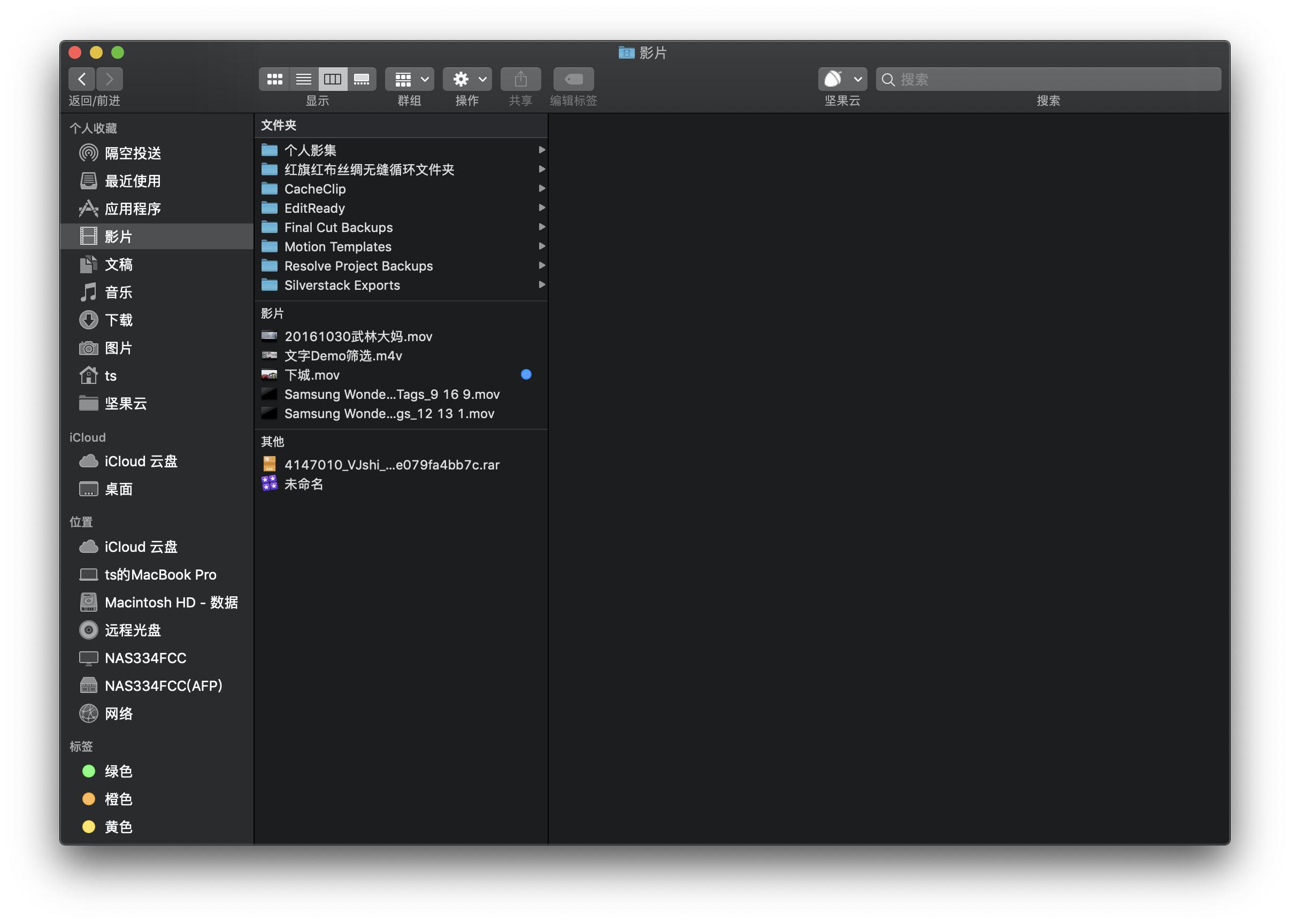Switch to icon view mode
1290x924 pixels.
[275, 79]
